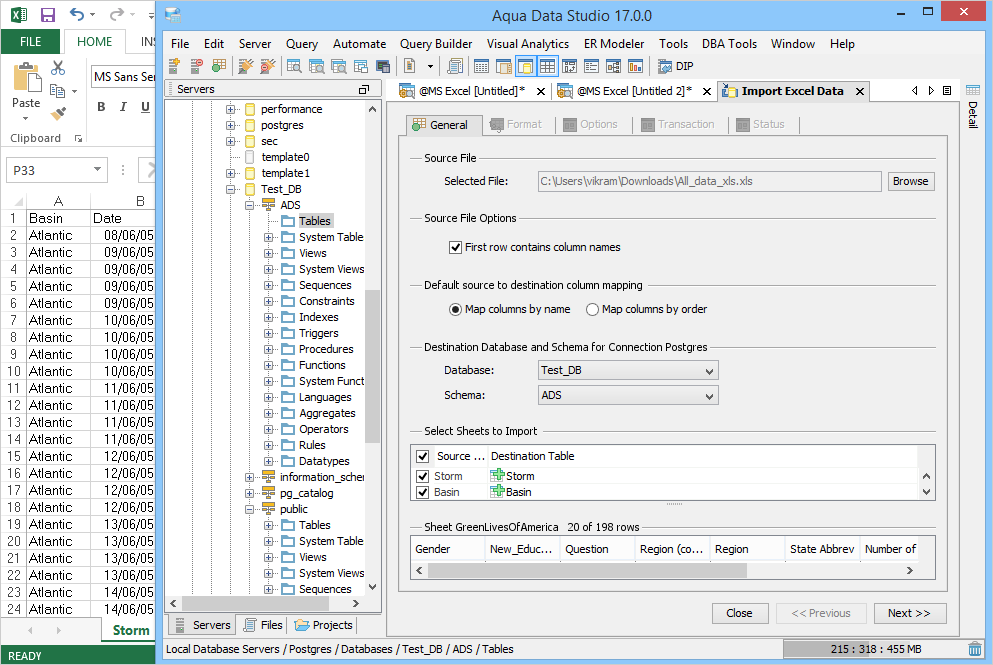This screenshot has height=665, width=993.
Task: Open the Visual Analytics menu
Action: coord(528,44)
